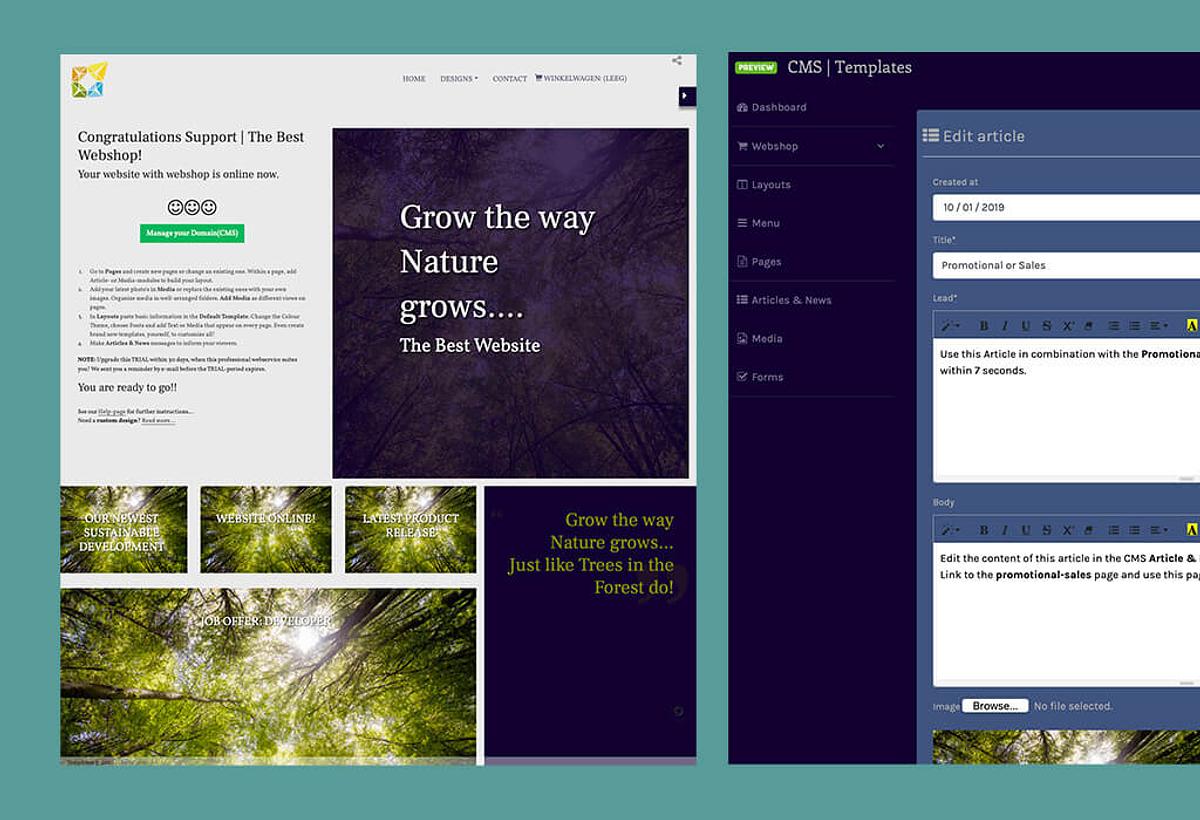Open the paragraph alignment dropdown in Lead editor

click(x=1158, y=326)
